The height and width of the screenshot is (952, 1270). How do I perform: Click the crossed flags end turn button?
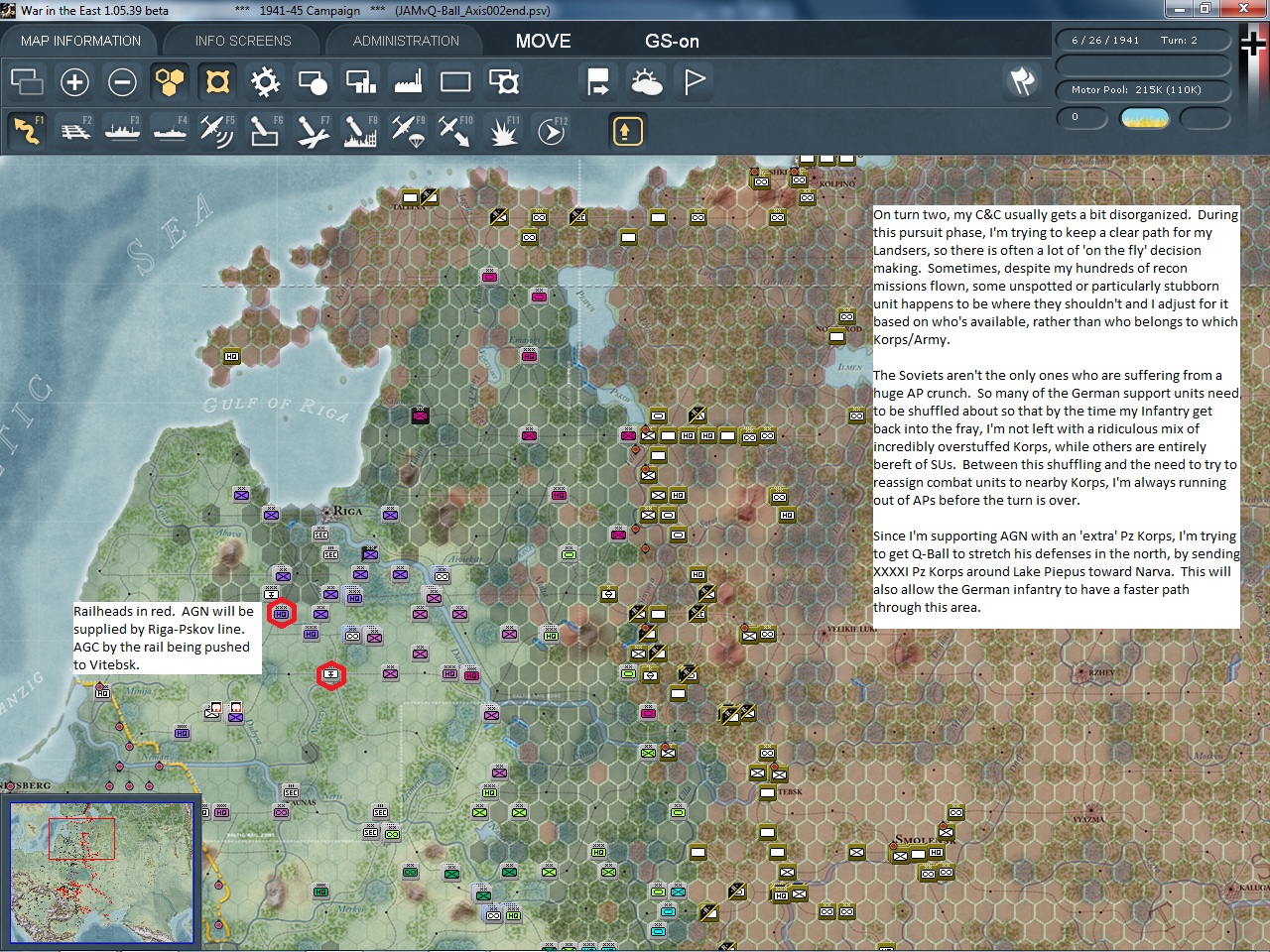pos(1022,81)
